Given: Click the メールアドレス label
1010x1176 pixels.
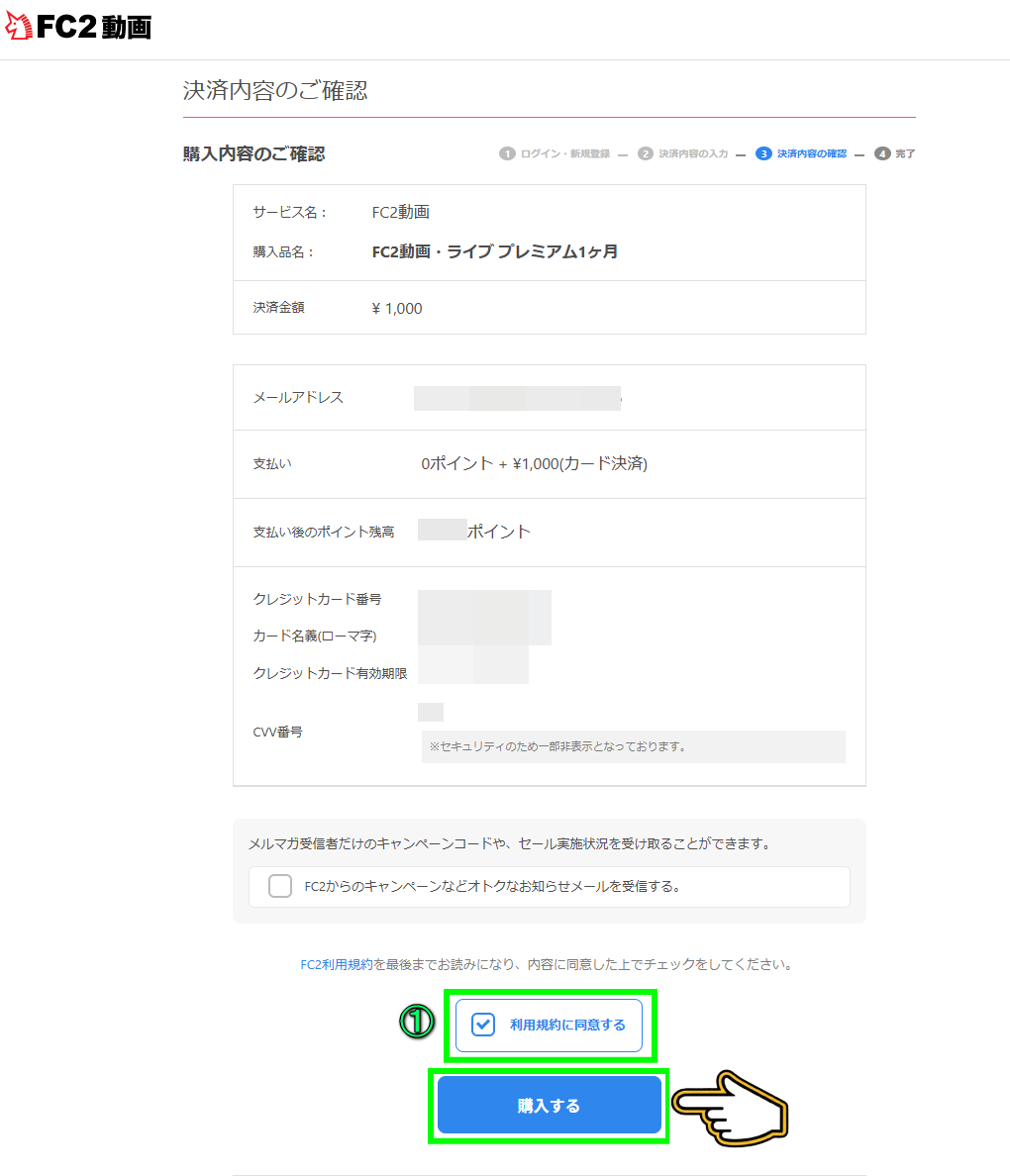Looking at the screenshot, I should click(x=298, y=398).
